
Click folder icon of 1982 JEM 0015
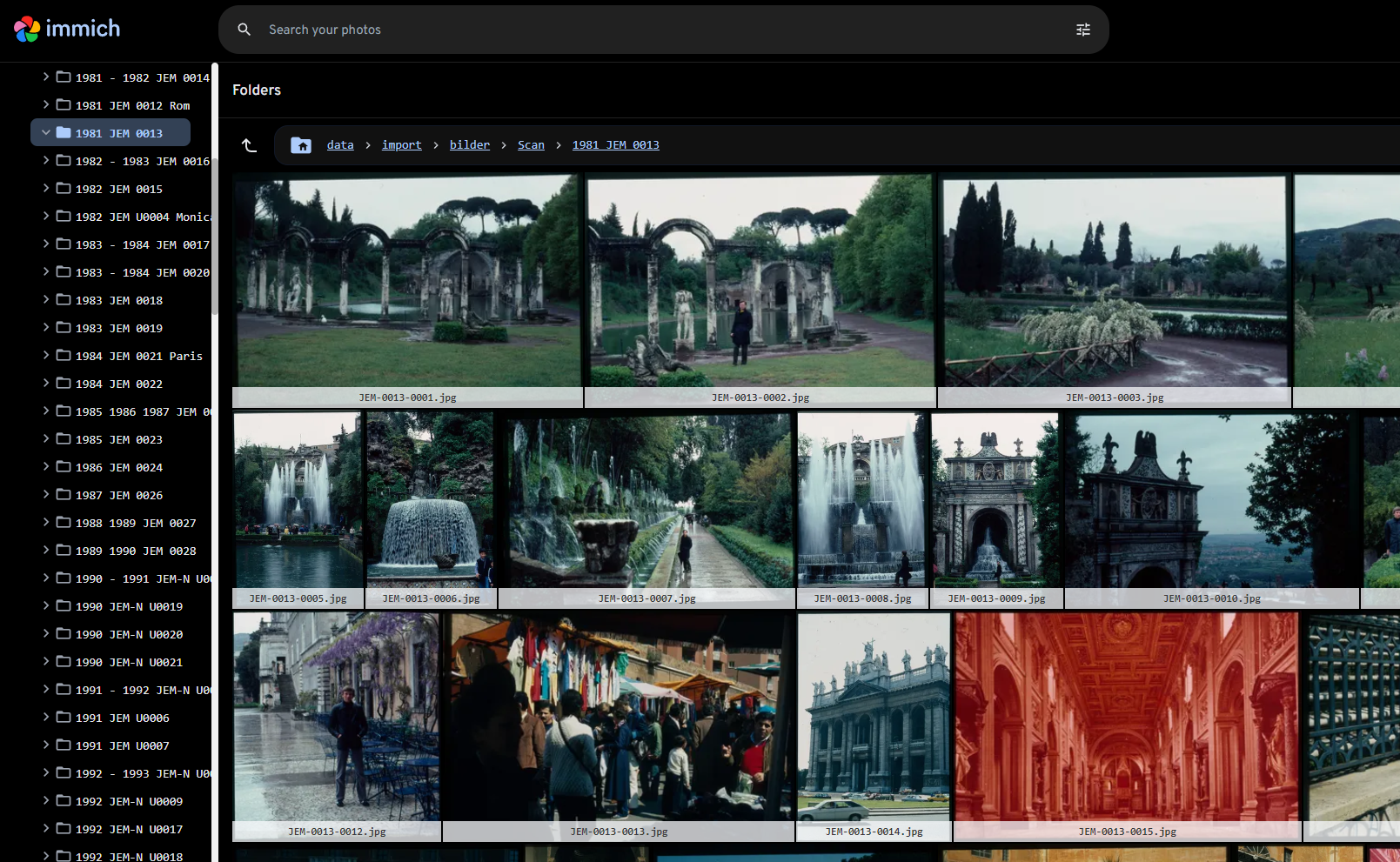64,189
